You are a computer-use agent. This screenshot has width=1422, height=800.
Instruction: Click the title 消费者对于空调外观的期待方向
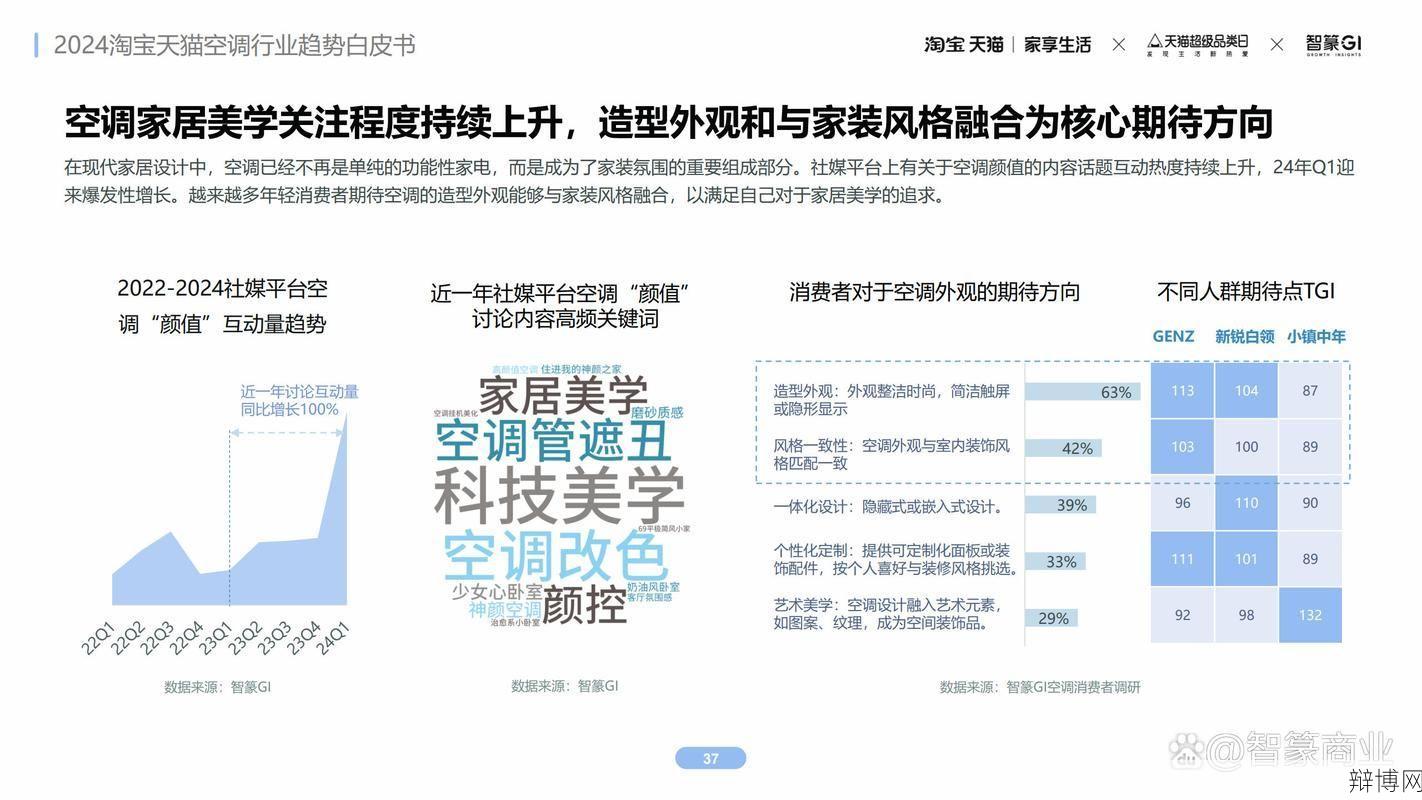pyautogui.click(x=935, y=292)
